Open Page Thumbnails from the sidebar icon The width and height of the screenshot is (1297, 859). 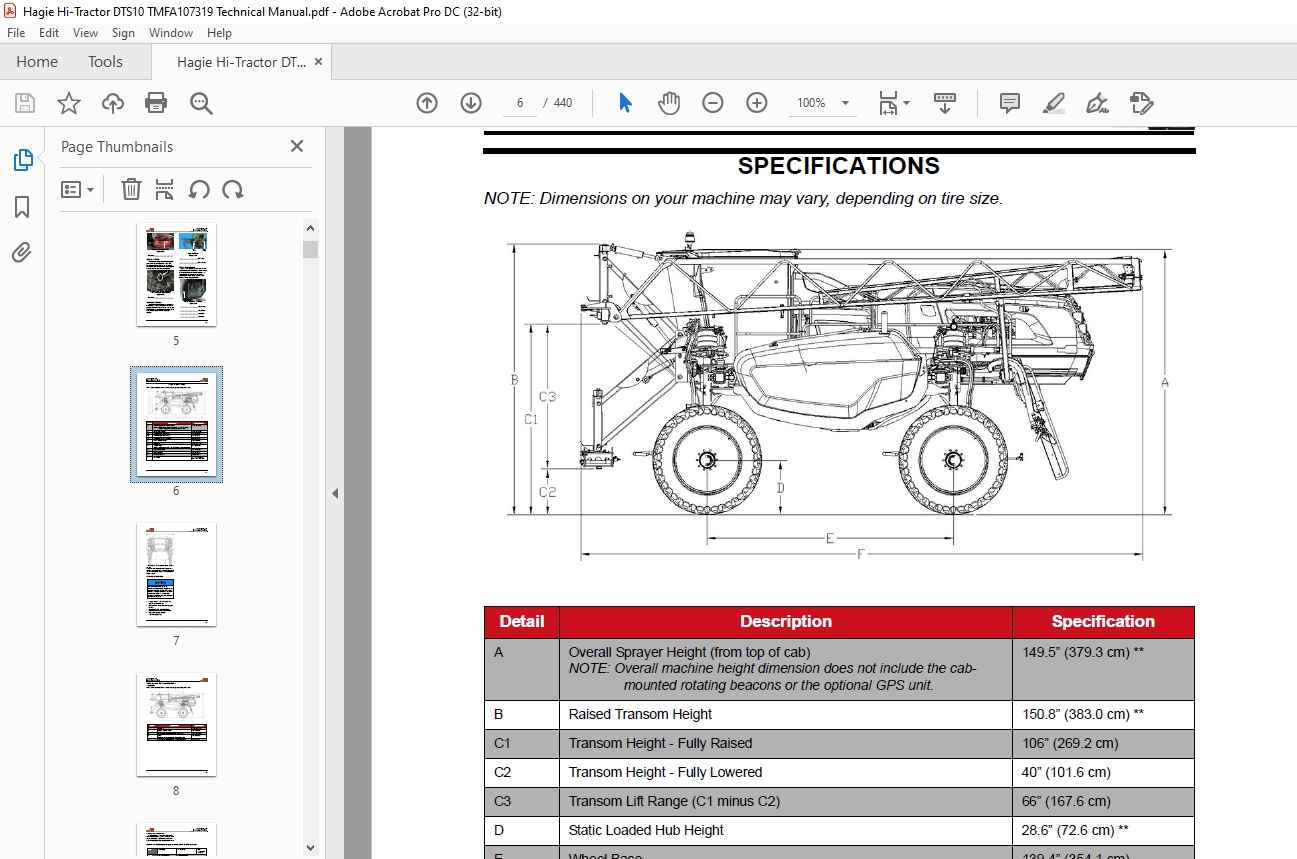click(x=22, y=160)
